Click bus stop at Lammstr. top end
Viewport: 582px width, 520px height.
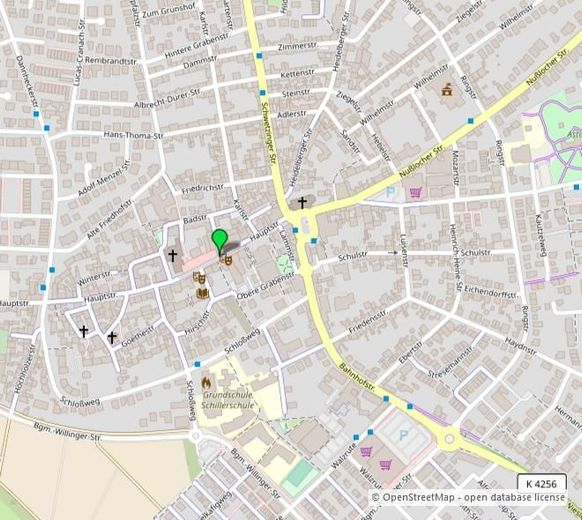point(295,230)
